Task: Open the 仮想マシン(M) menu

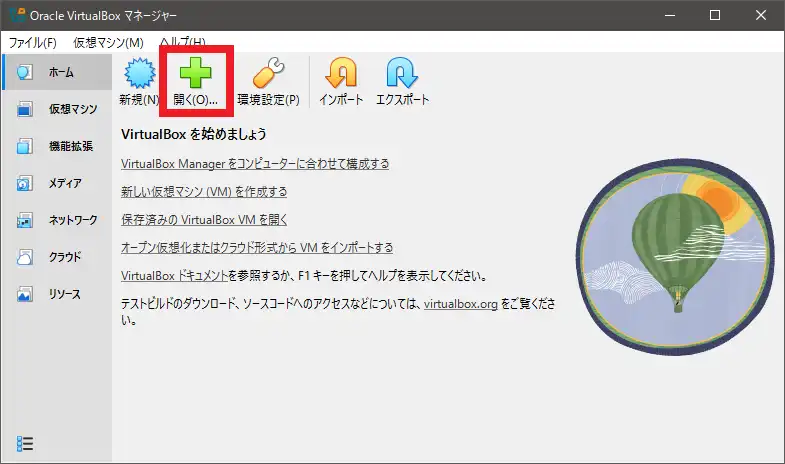Action: (108, 43)
